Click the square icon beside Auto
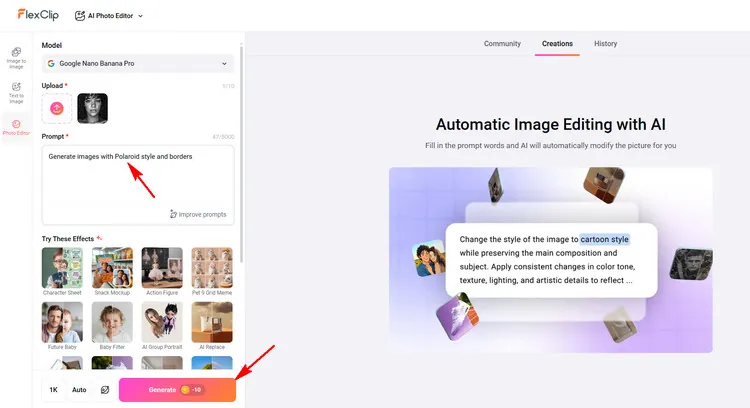Image resolution: width=750 pixels, height=408 pixels. 104,389
